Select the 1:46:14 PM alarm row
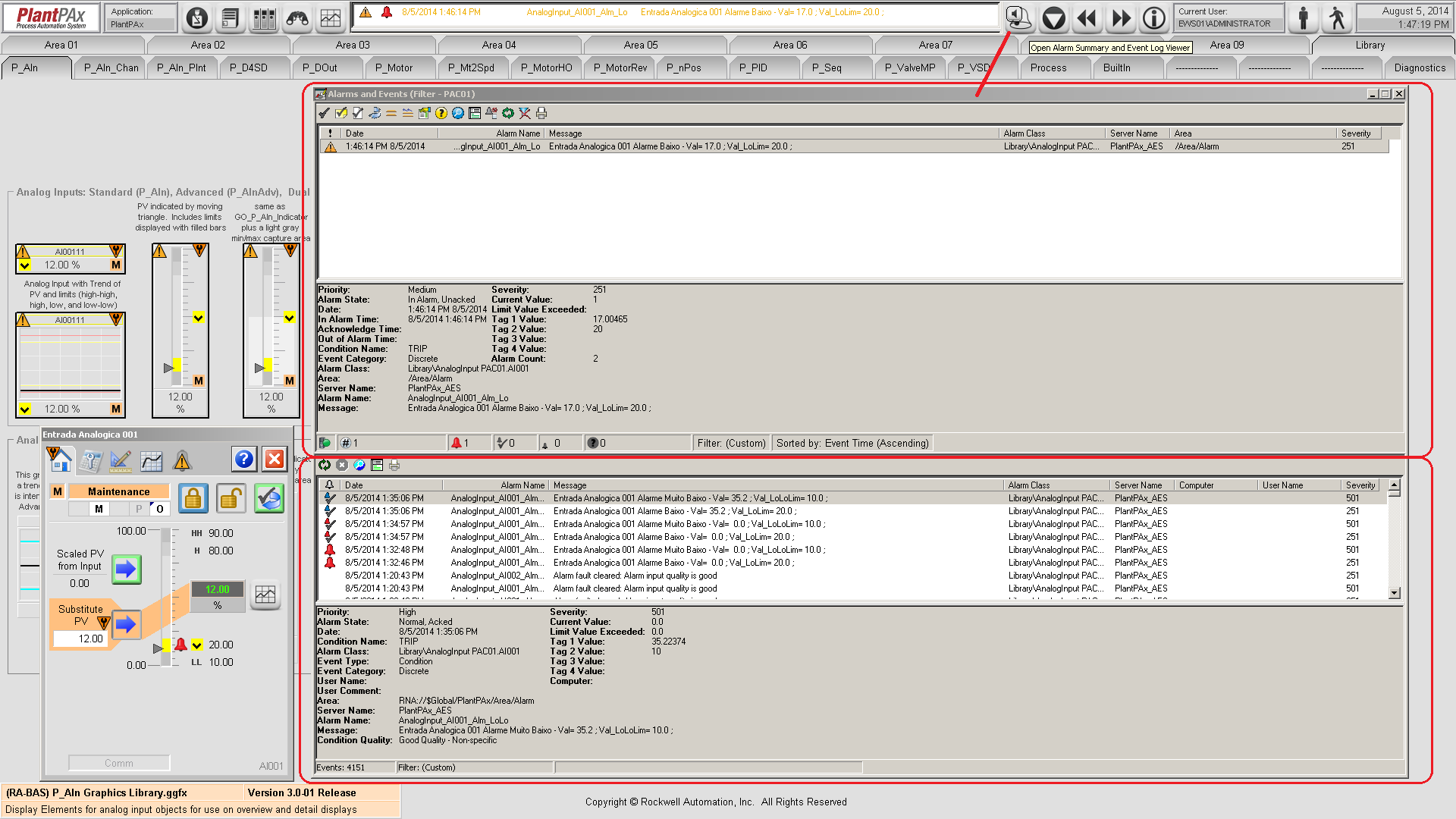The width and height of the screenshot is (1456, 819). coord(854,146)
